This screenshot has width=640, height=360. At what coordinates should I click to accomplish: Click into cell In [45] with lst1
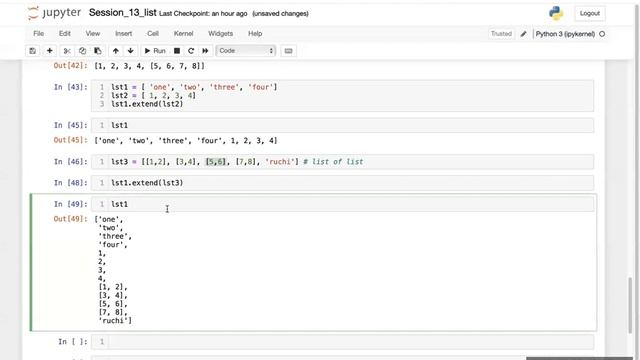[342, 125]
